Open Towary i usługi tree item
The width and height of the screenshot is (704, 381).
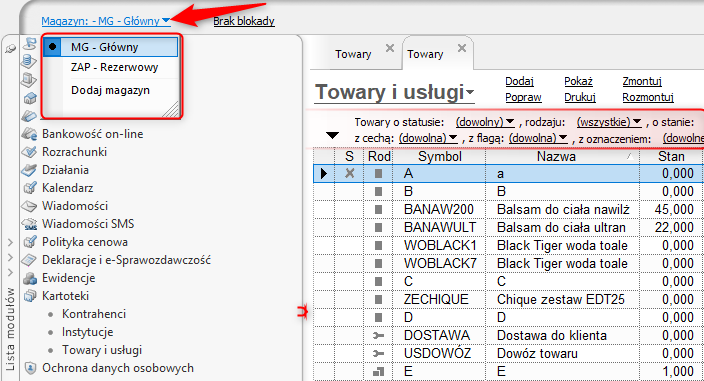pos(102,350)
